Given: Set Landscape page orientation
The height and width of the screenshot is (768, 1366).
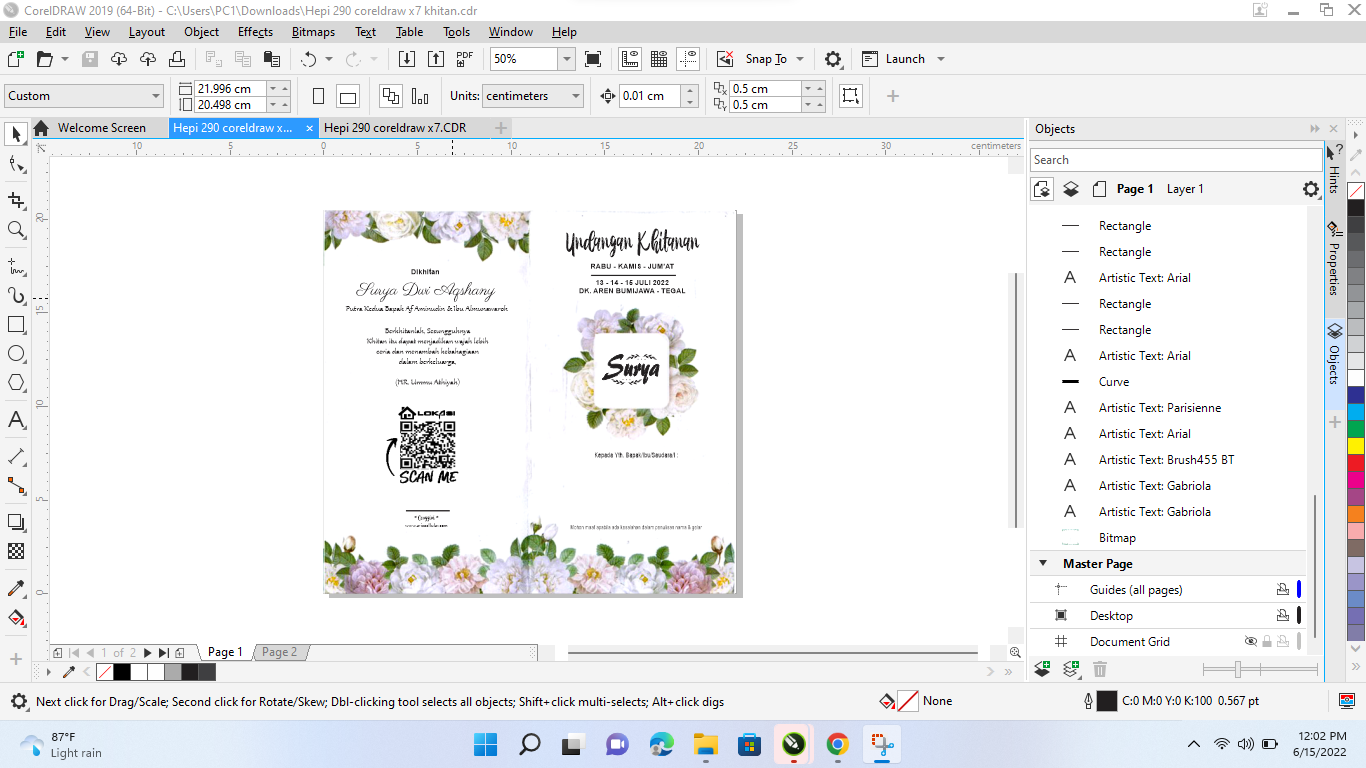Looking at the screenshot, I should click(348, 96).
